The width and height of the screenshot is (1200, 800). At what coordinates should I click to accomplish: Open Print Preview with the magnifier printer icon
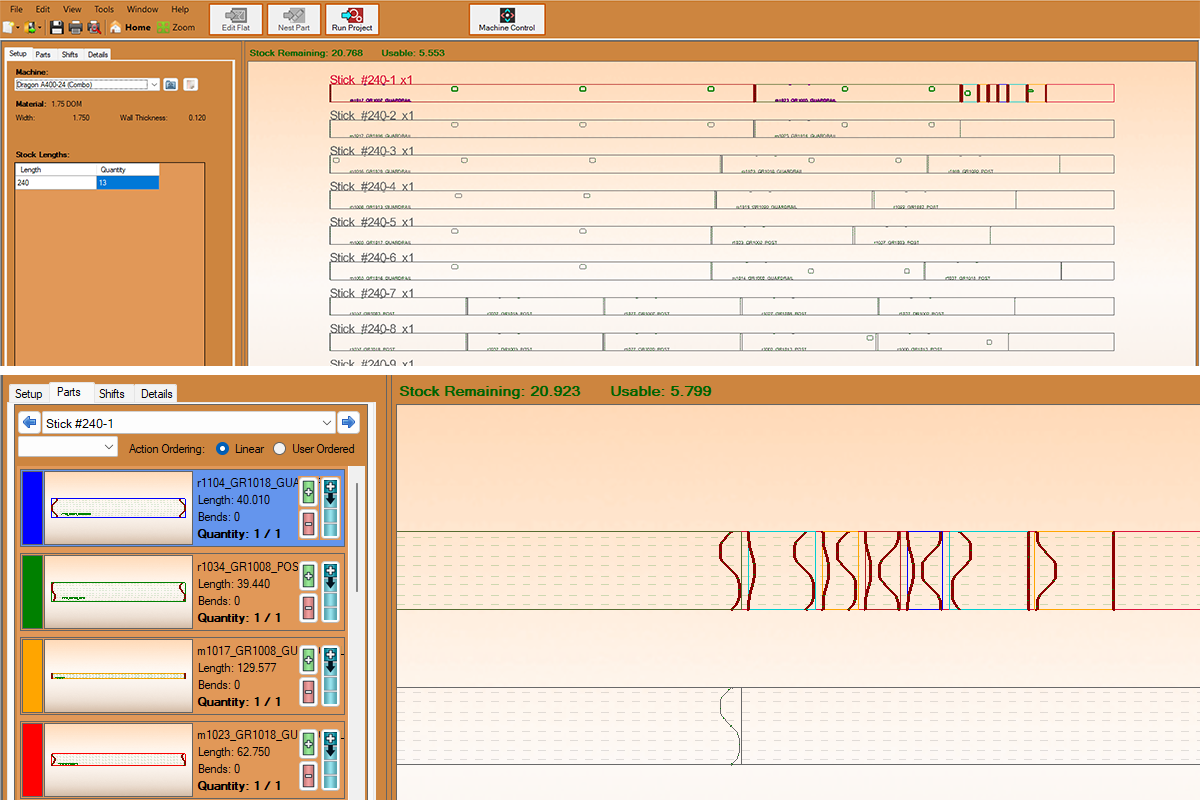(94, 27)
